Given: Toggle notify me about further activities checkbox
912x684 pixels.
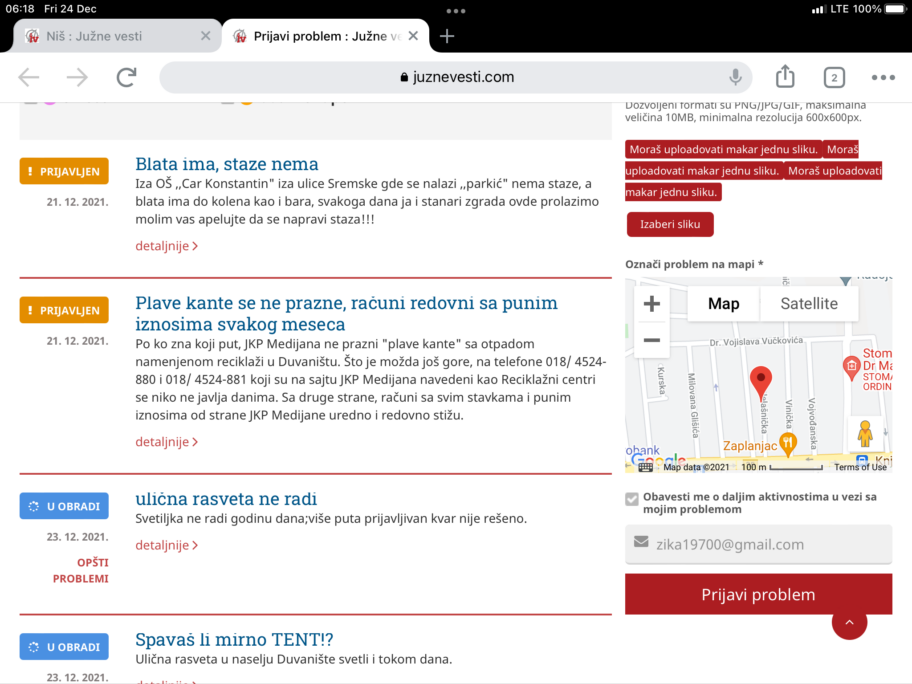Looking at the screenshot, I should pyautogui.click(x=632, y=498).
